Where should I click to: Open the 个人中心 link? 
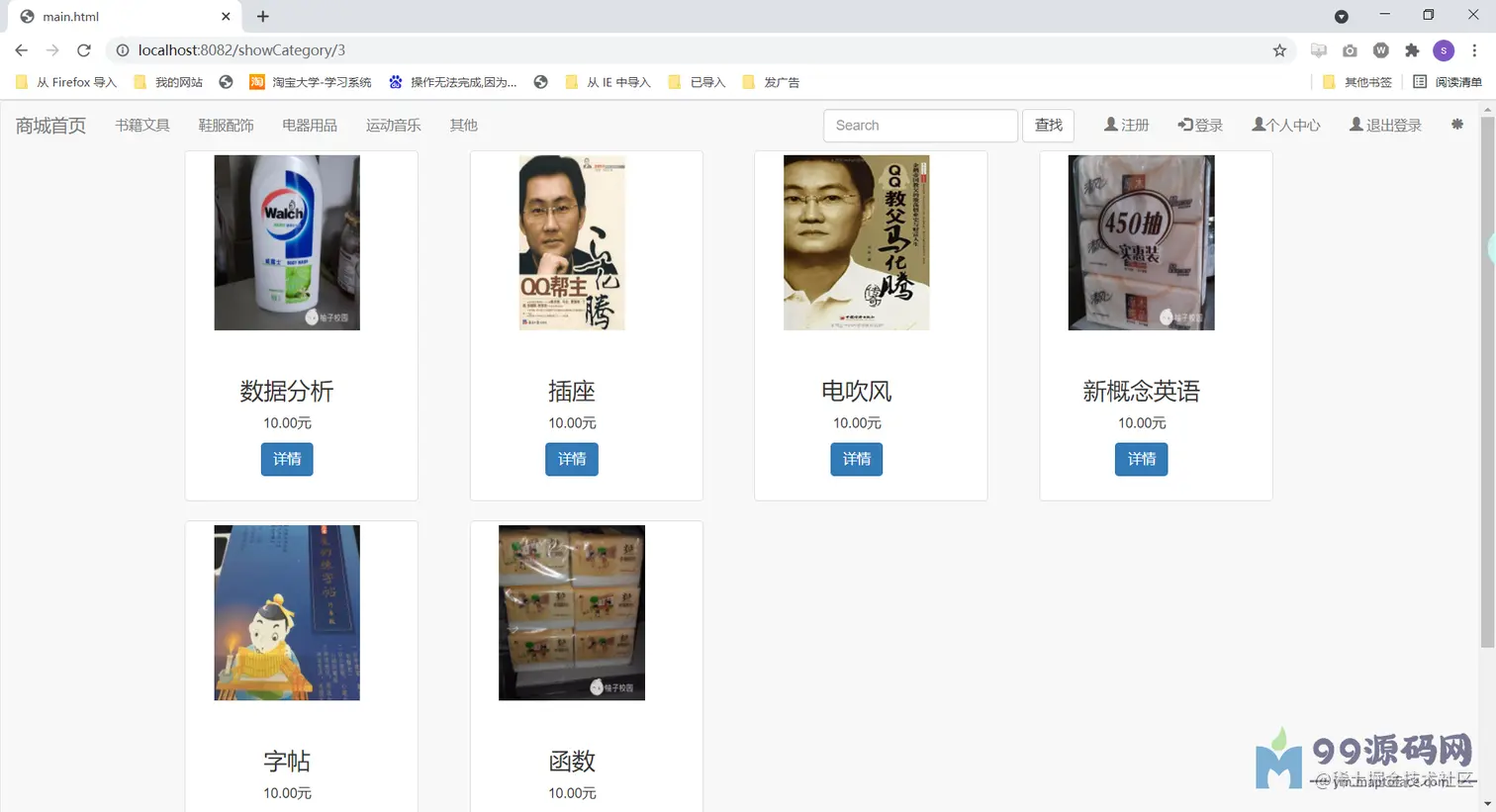coord(1286,126)
